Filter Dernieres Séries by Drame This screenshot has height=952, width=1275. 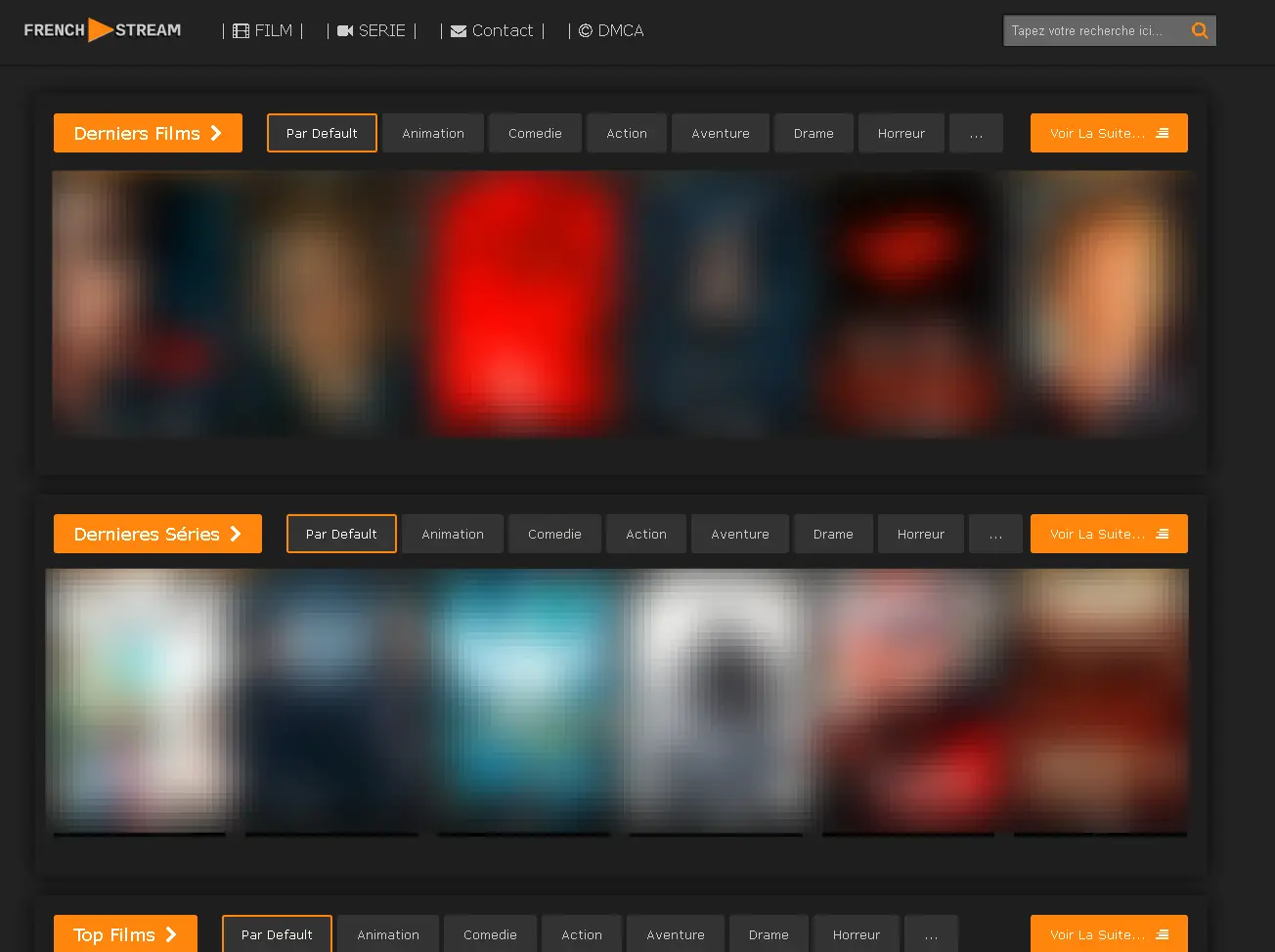(833, 534)
